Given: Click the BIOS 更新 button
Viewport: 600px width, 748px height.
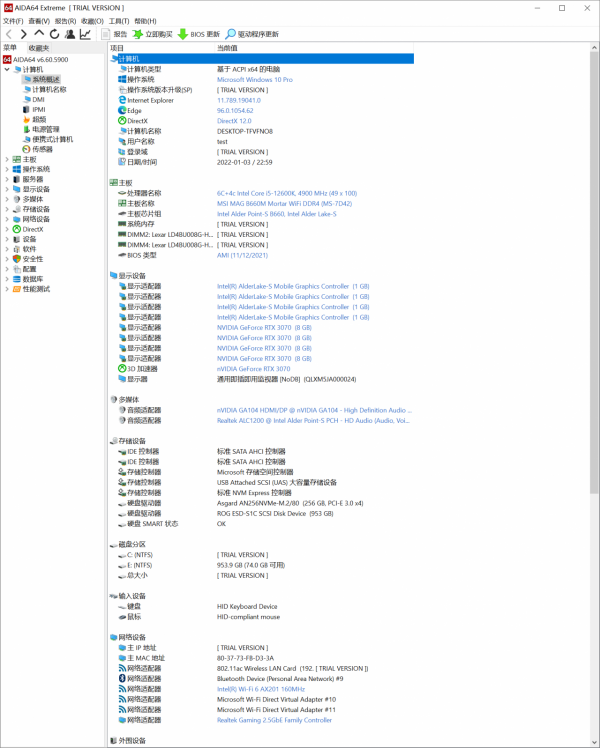Looking at the screenshot, I should pyautogui.click(x=198, y=34).
